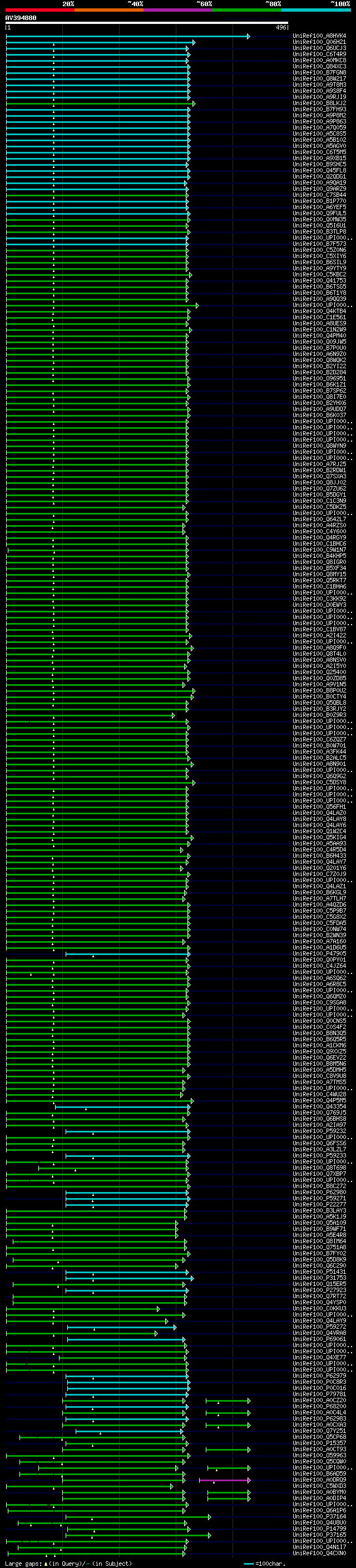This screenshot has width=356, height=1568.
Task: Click the white query length bar
Action: pyautogui.click(x=147, y=23)
